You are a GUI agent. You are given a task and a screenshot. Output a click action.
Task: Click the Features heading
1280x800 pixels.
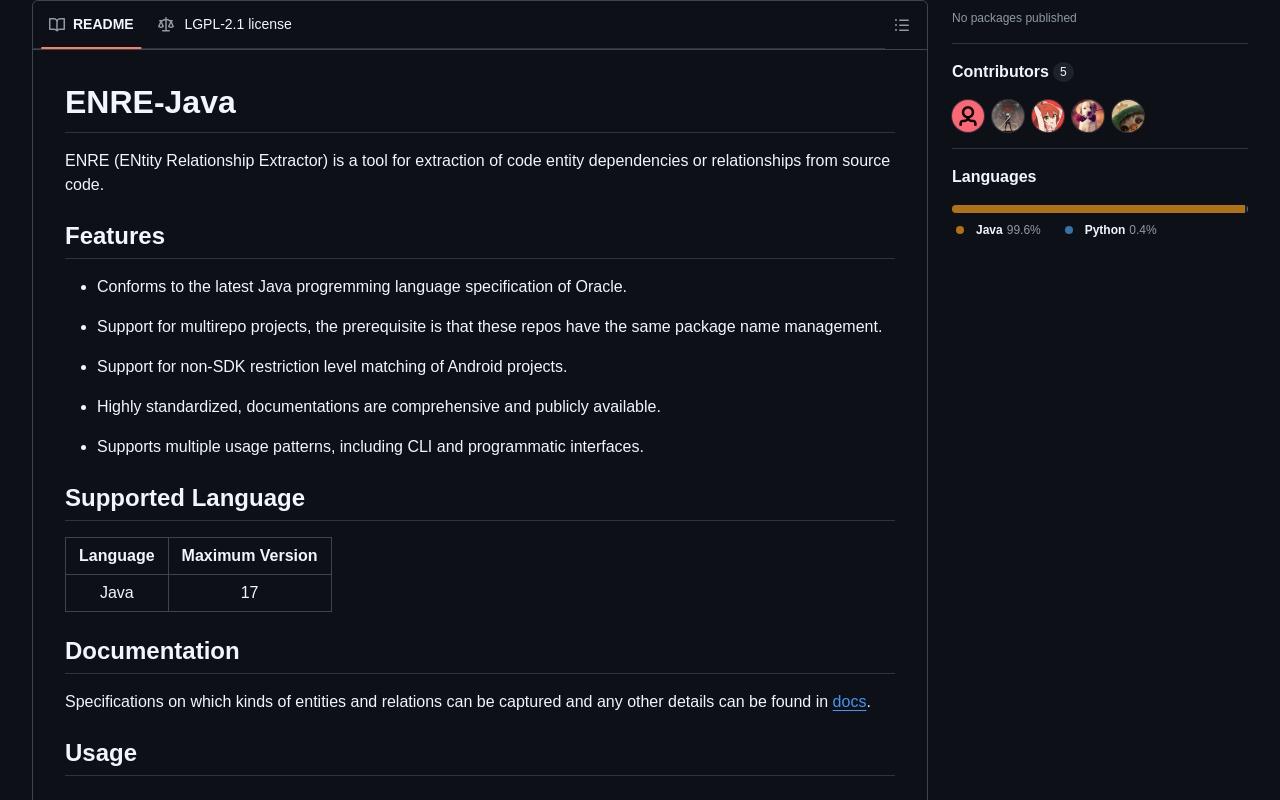click(115, 236)
